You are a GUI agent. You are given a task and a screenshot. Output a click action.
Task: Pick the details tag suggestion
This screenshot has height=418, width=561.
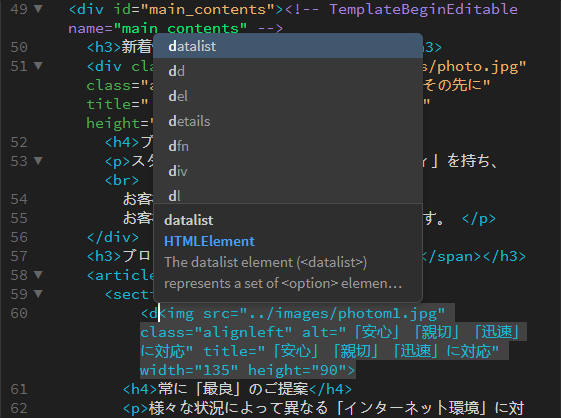click(x=288, y=121)
